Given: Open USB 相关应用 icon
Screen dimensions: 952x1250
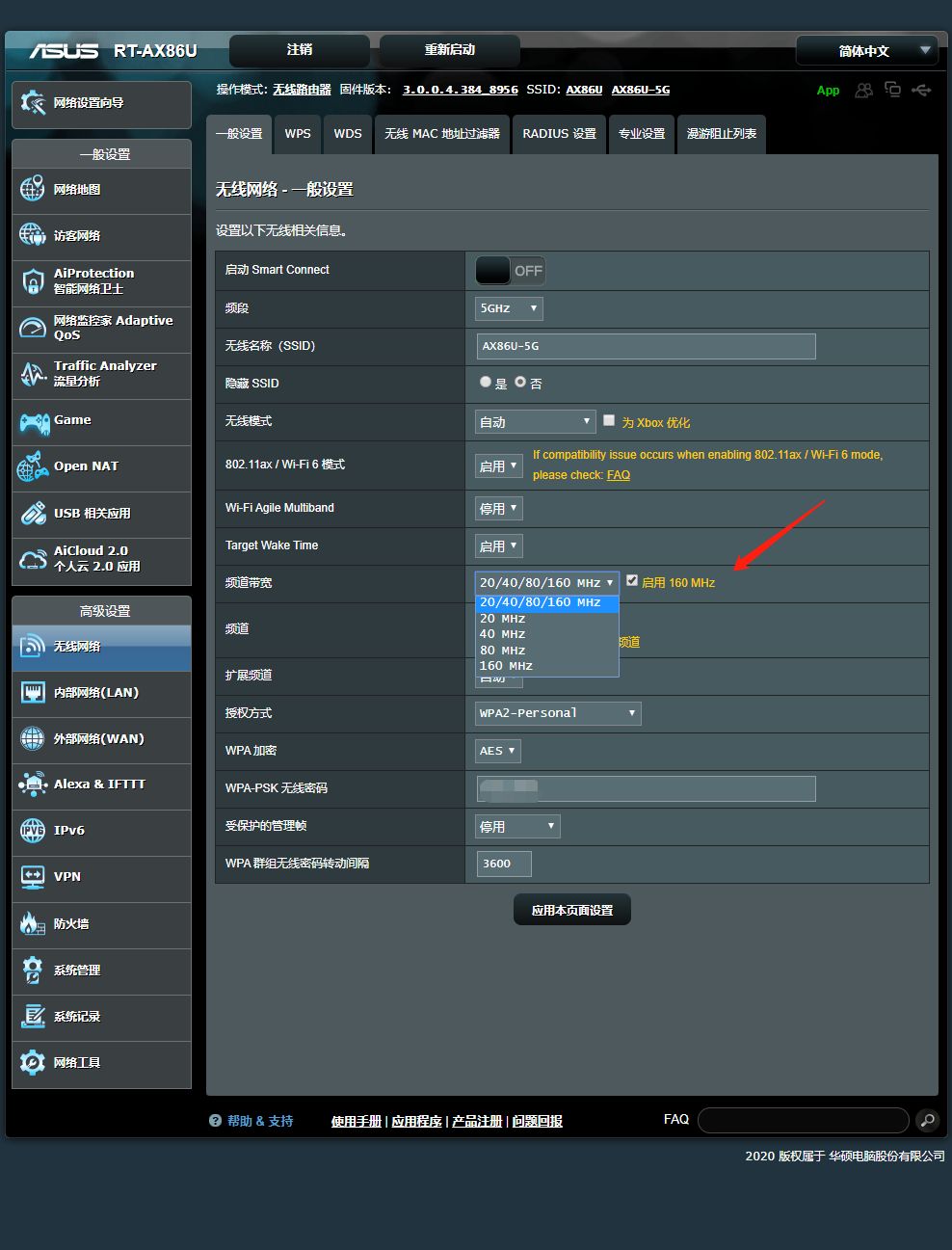Looking at the screenshot, I should pyautogui.click(x=33, y=513).
